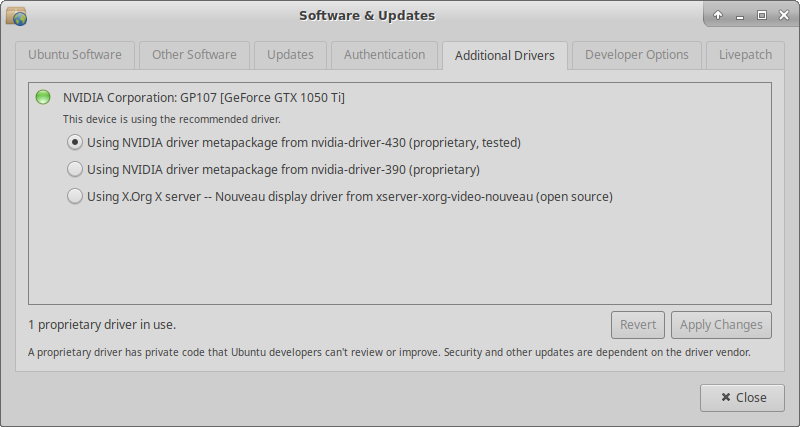The height and width of the screenshot is (427, 800).
Task: Select nvidia-driver-390 proprietary driver option
Action: 75,169
